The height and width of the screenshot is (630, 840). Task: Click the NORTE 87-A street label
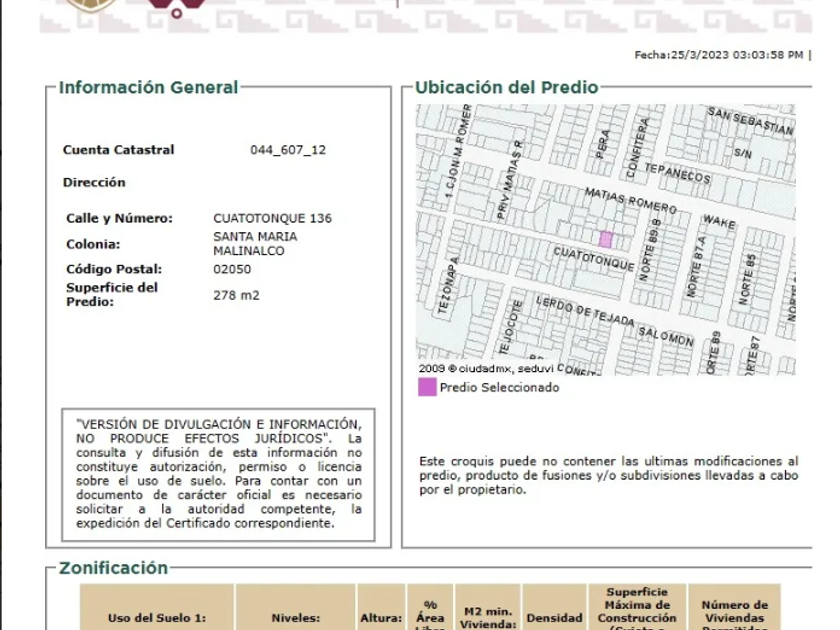[696, 266]
